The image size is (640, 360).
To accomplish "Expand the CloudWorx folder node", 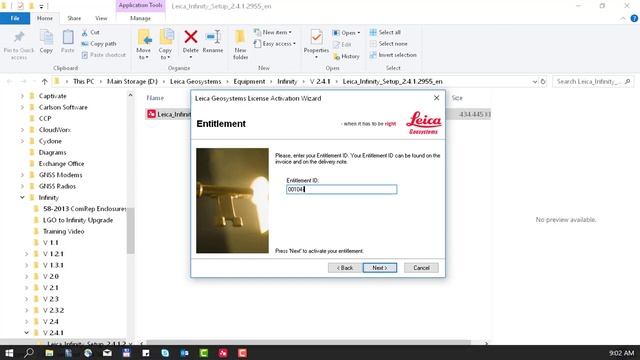I will [x=22, y=130].
